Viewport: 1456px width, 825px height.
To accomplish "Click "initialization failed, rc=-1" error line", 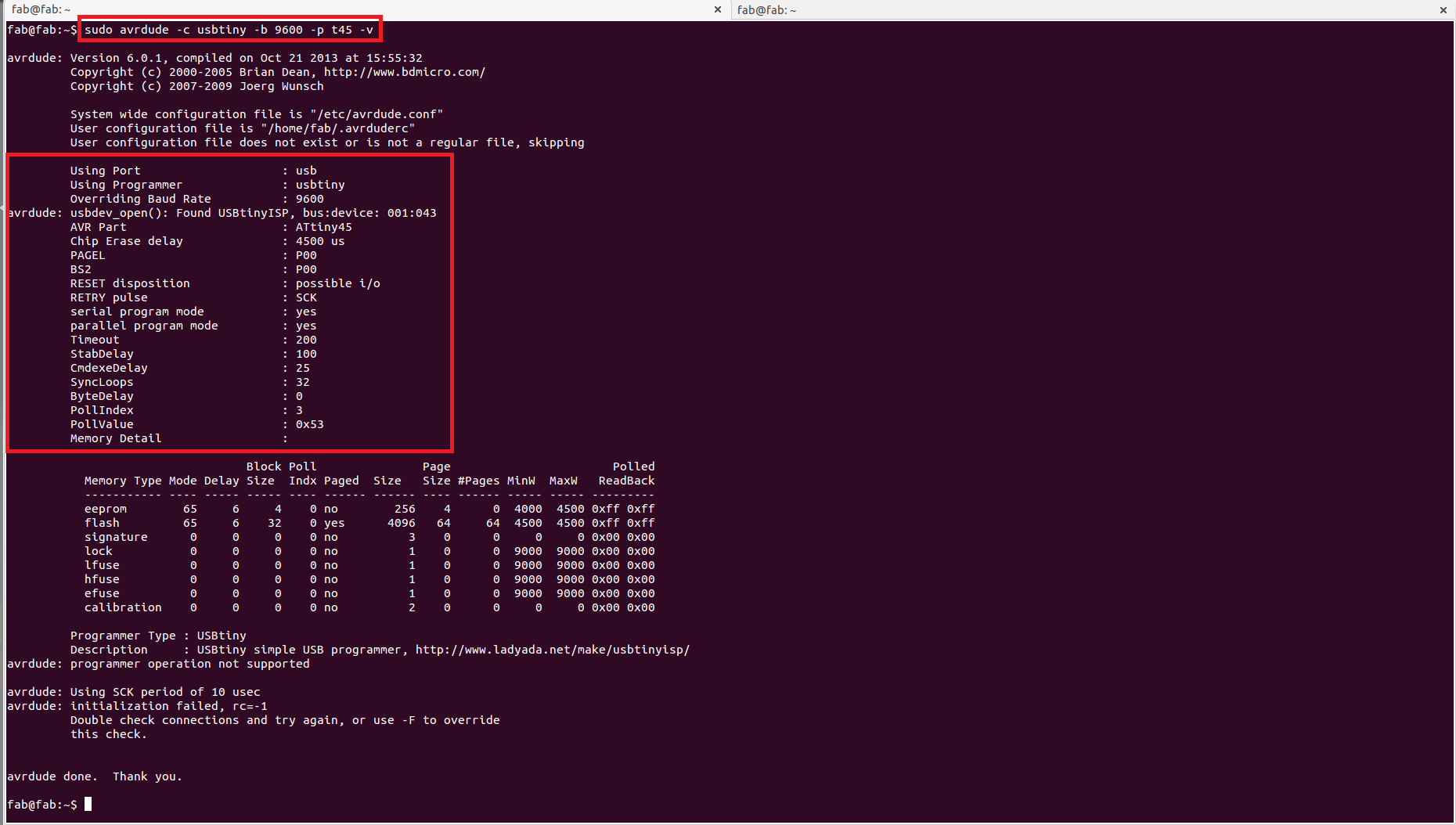I will coord(169,706).
